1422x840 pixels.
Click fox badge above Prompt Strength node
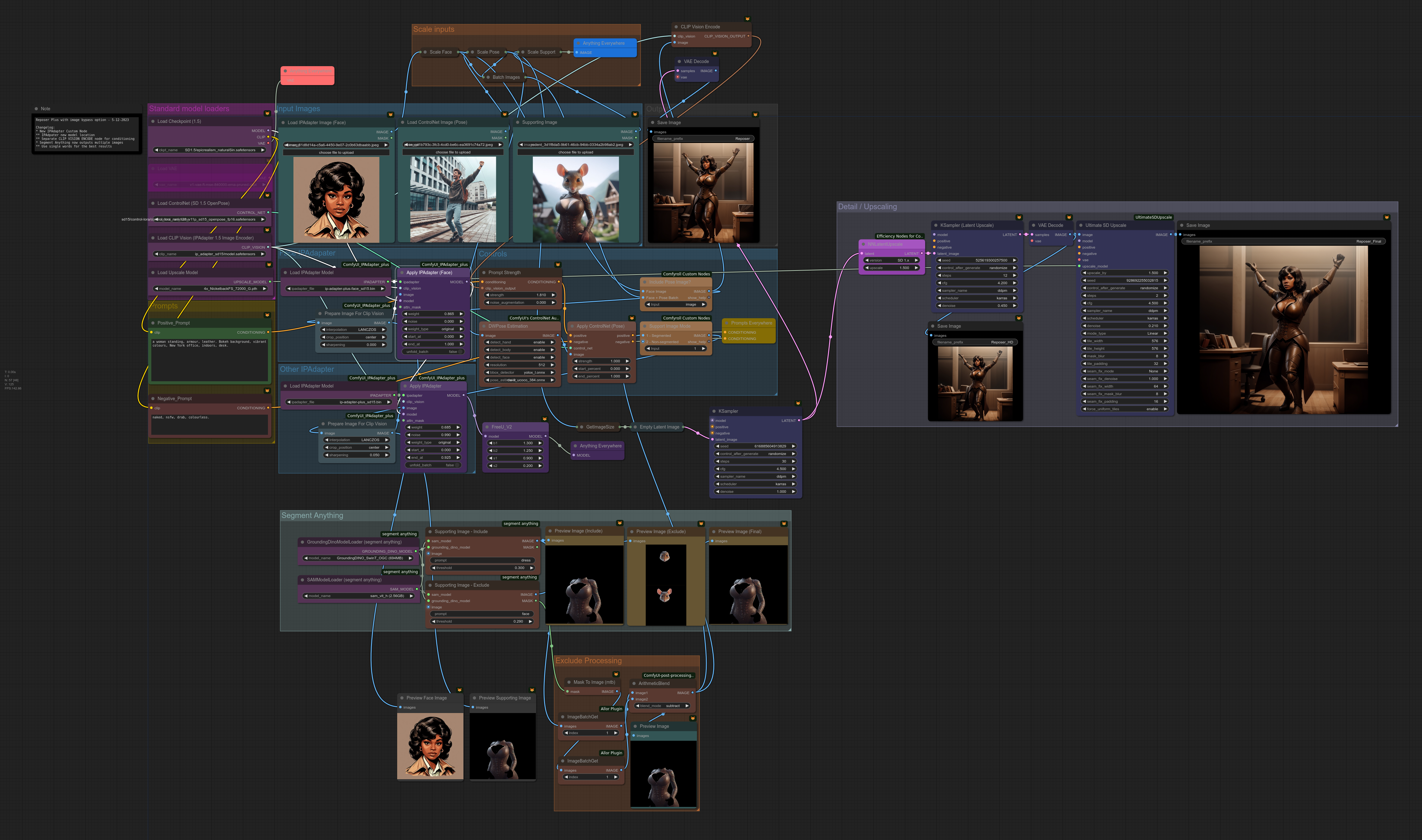pos(558,265)
